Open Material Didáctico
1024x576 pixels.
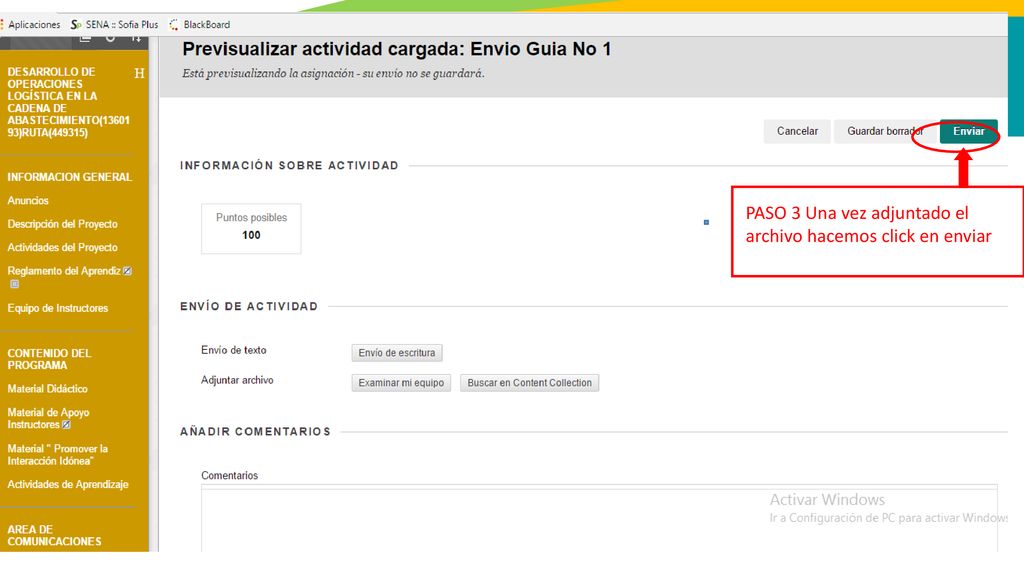48,389
